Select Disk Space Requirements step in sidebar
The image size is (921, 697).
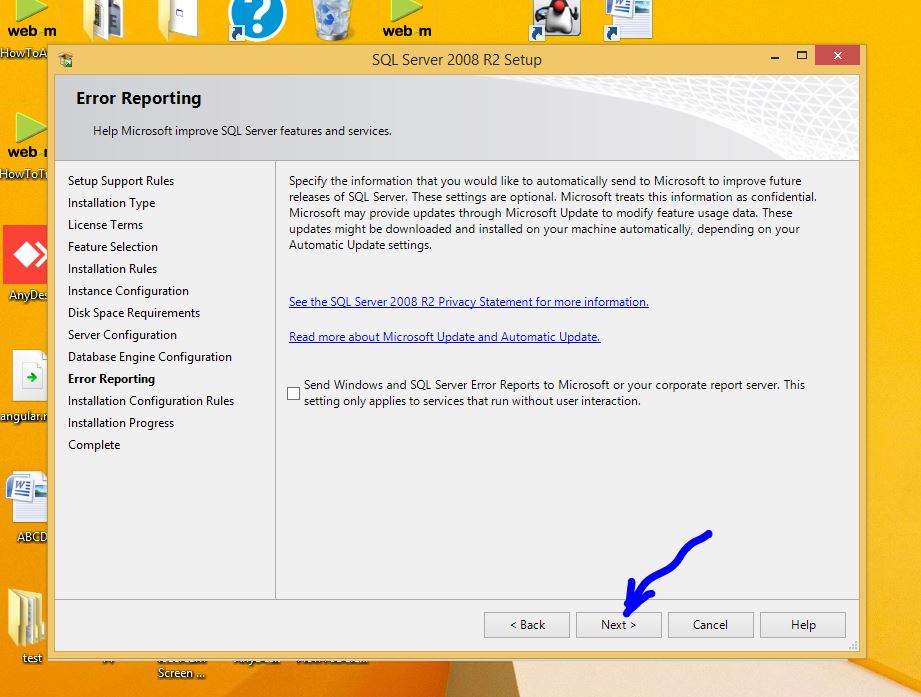tap(134, 313)
